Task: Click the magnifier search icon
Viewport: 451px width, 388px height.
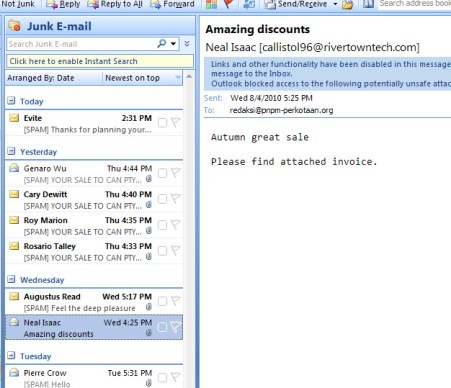Action: click(x=162, y=44)
